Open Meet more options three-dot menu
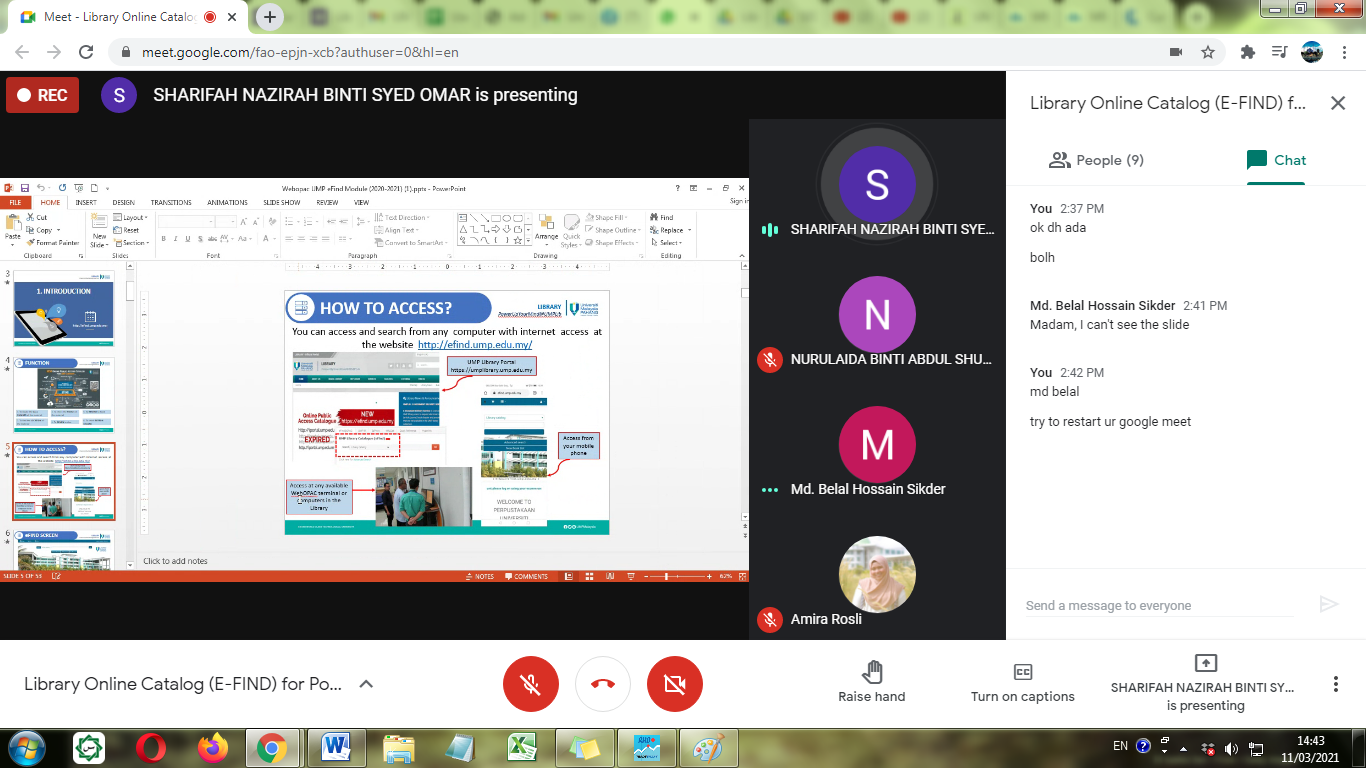1366x768 pixels. pos(1335,684)
